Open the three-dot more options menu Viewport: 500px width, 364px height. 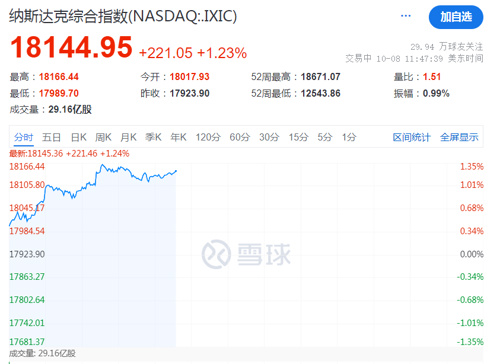[405, 16]
